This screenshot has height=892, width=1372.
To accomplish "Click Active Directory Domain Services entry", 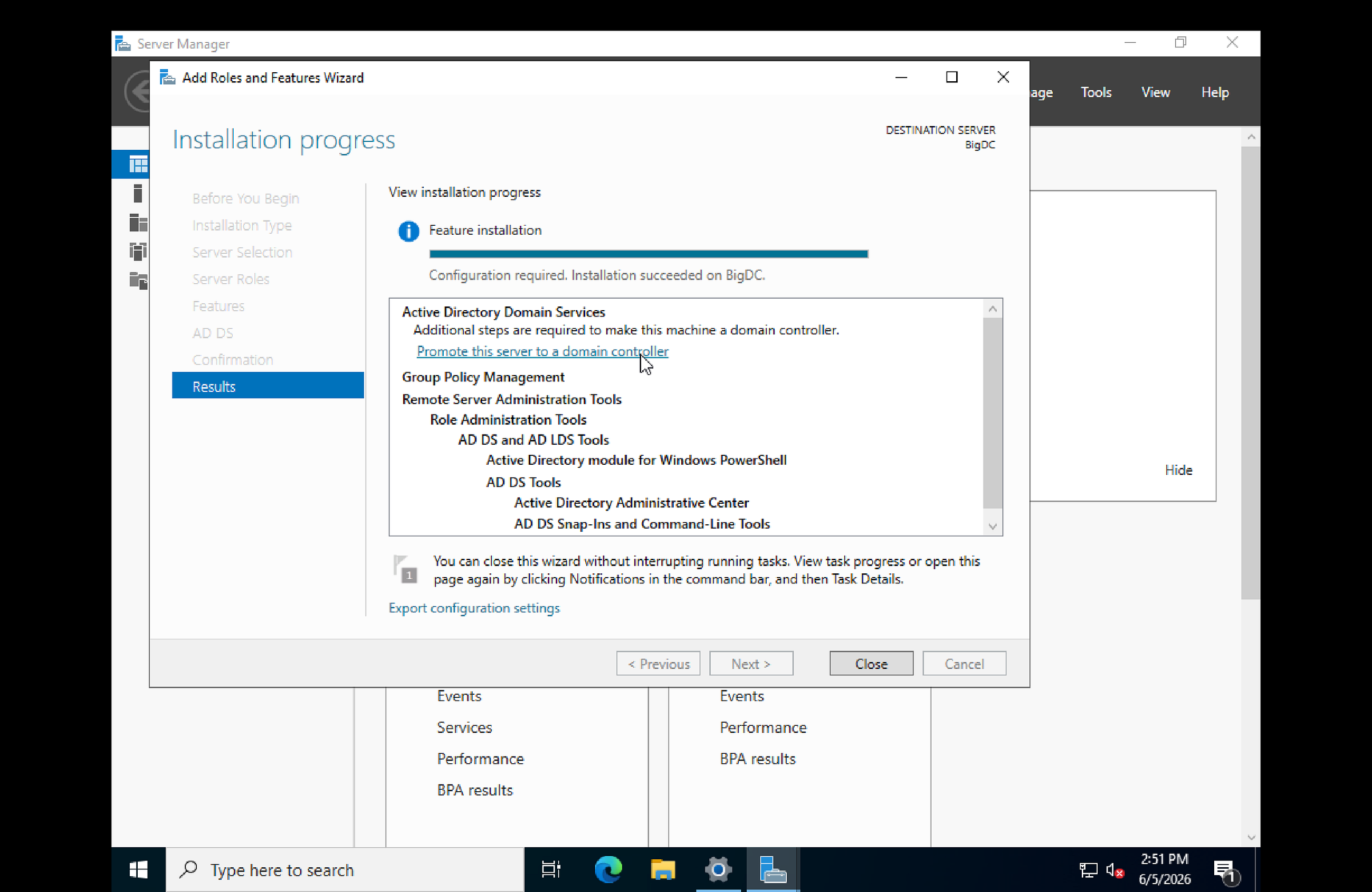I will 503,311.
